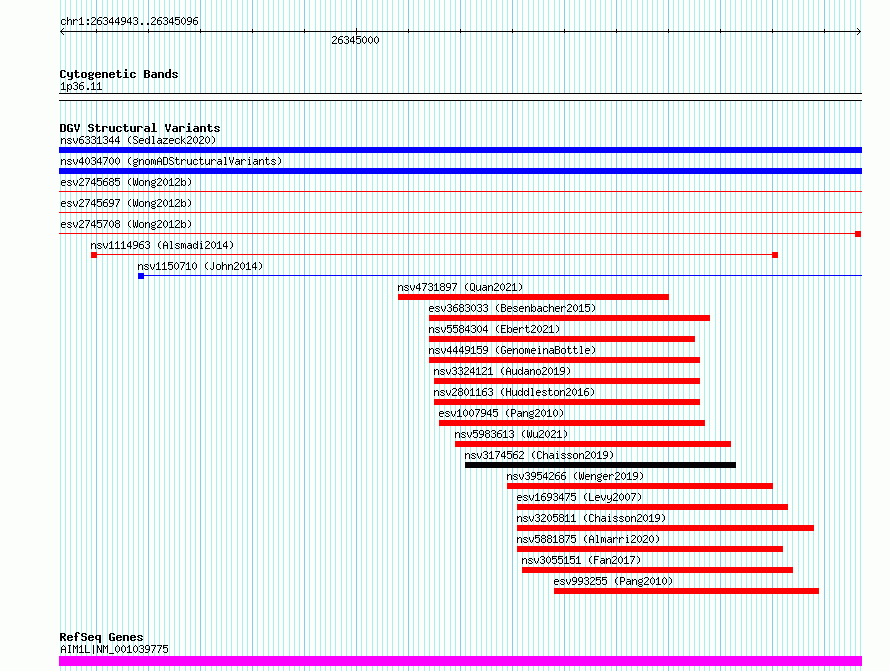The height and width of the screenshot is (671, 890).
Task: Click the RefSeq Genes track title
Action: click(101, 637)
